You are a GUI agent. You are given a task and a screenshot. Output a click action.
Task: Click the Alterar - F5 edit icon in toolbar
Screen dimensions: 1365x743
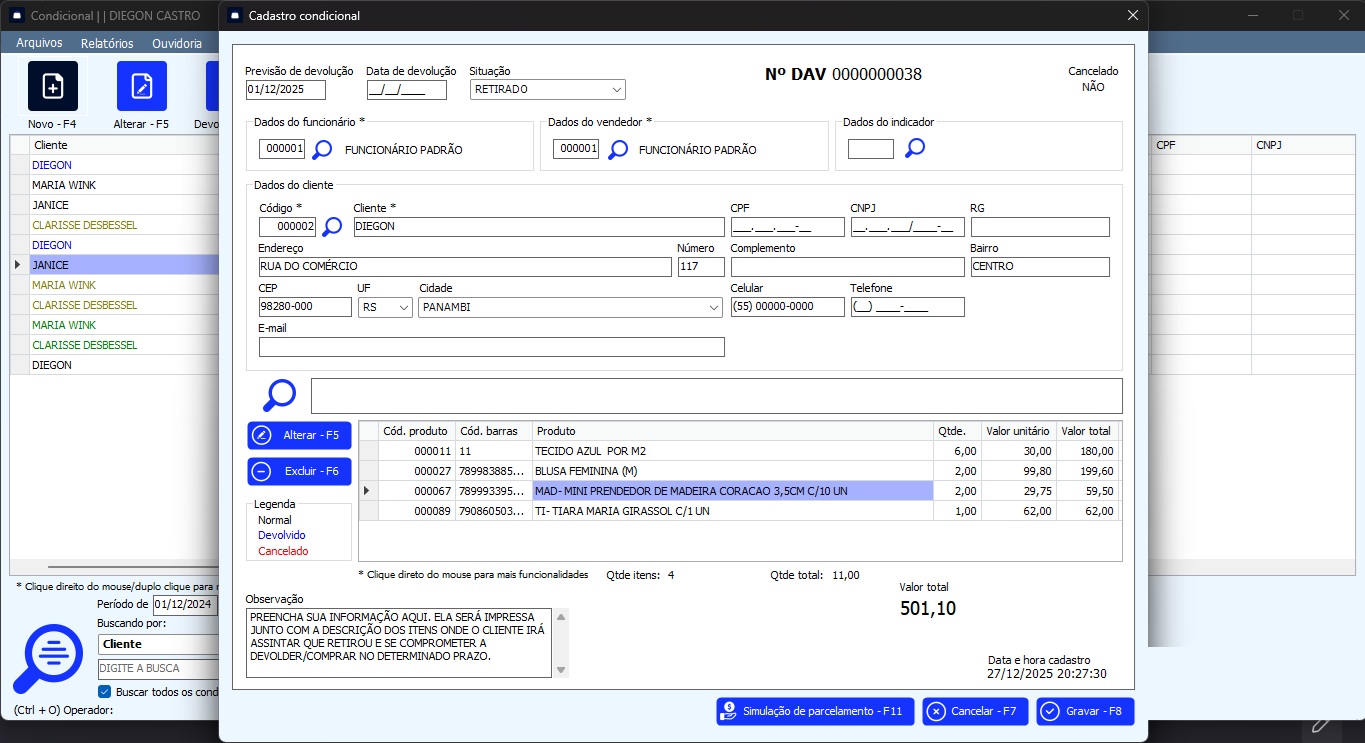click(x=142, y=86)
